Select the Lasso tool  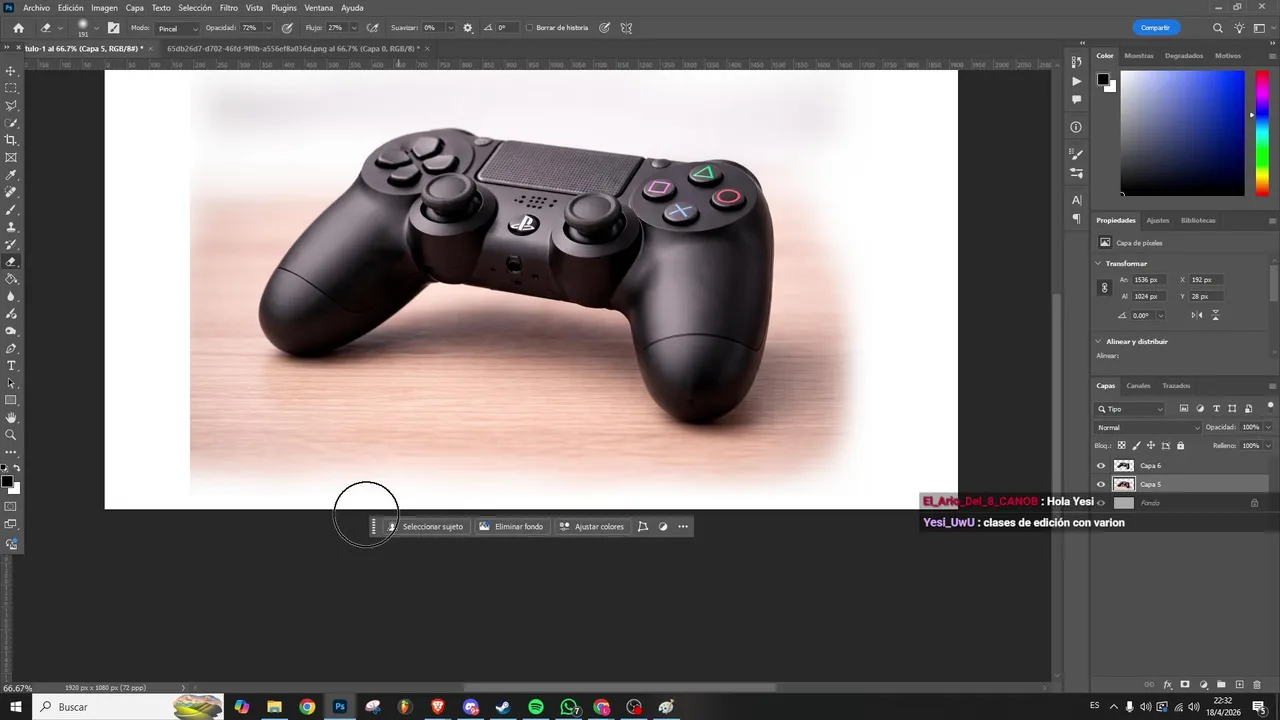click(11, 105)
